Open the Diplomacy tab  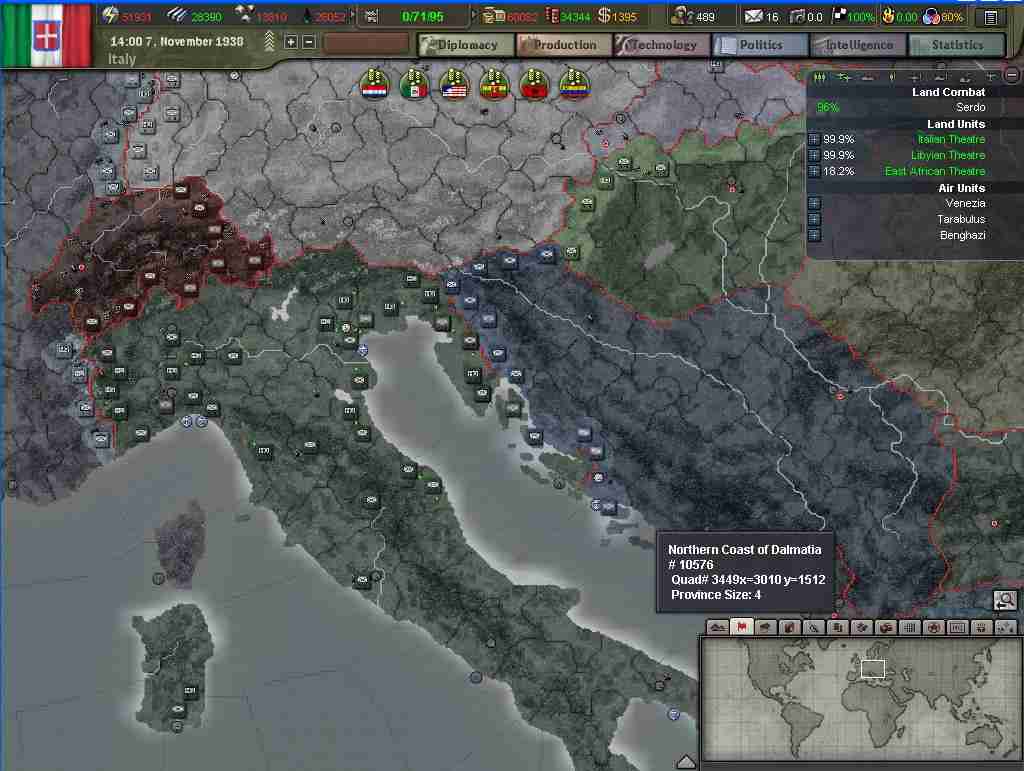click(x=466, y=45)
